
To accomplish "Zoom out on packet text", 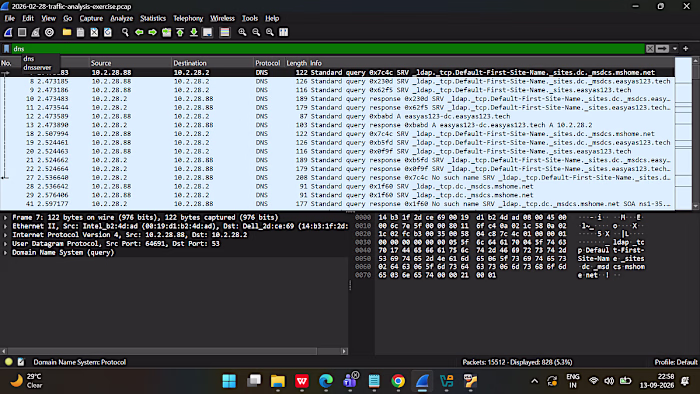I will (256, 32).
